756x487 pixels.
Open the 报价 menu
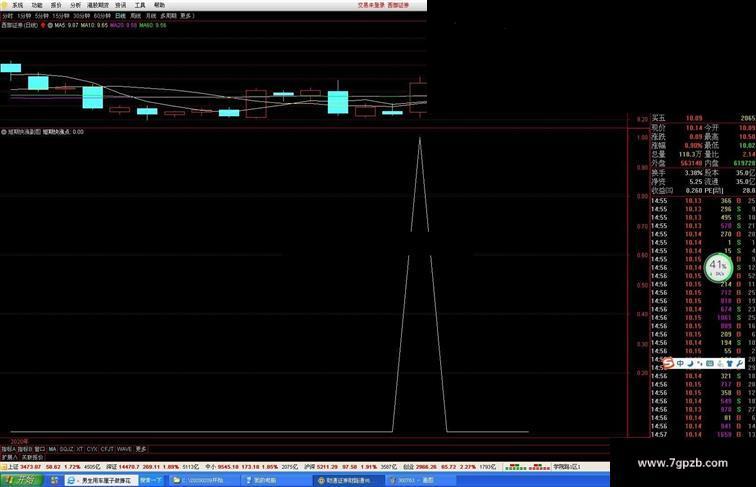tap(56, 5)
